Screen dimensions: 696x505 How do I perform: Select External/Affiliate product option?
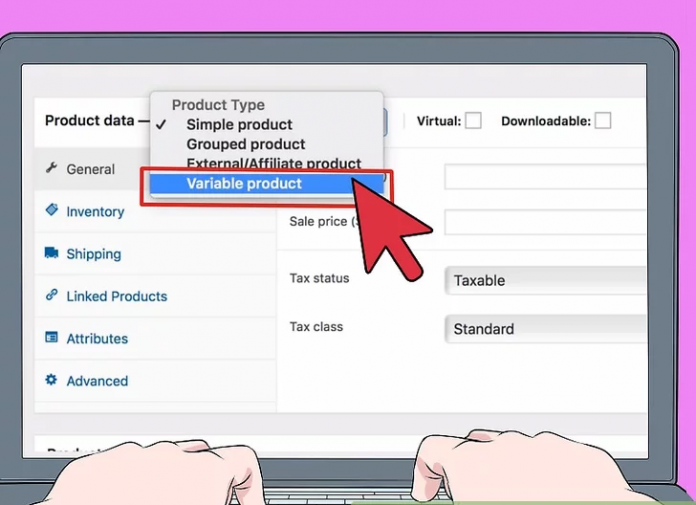[273, 164]
